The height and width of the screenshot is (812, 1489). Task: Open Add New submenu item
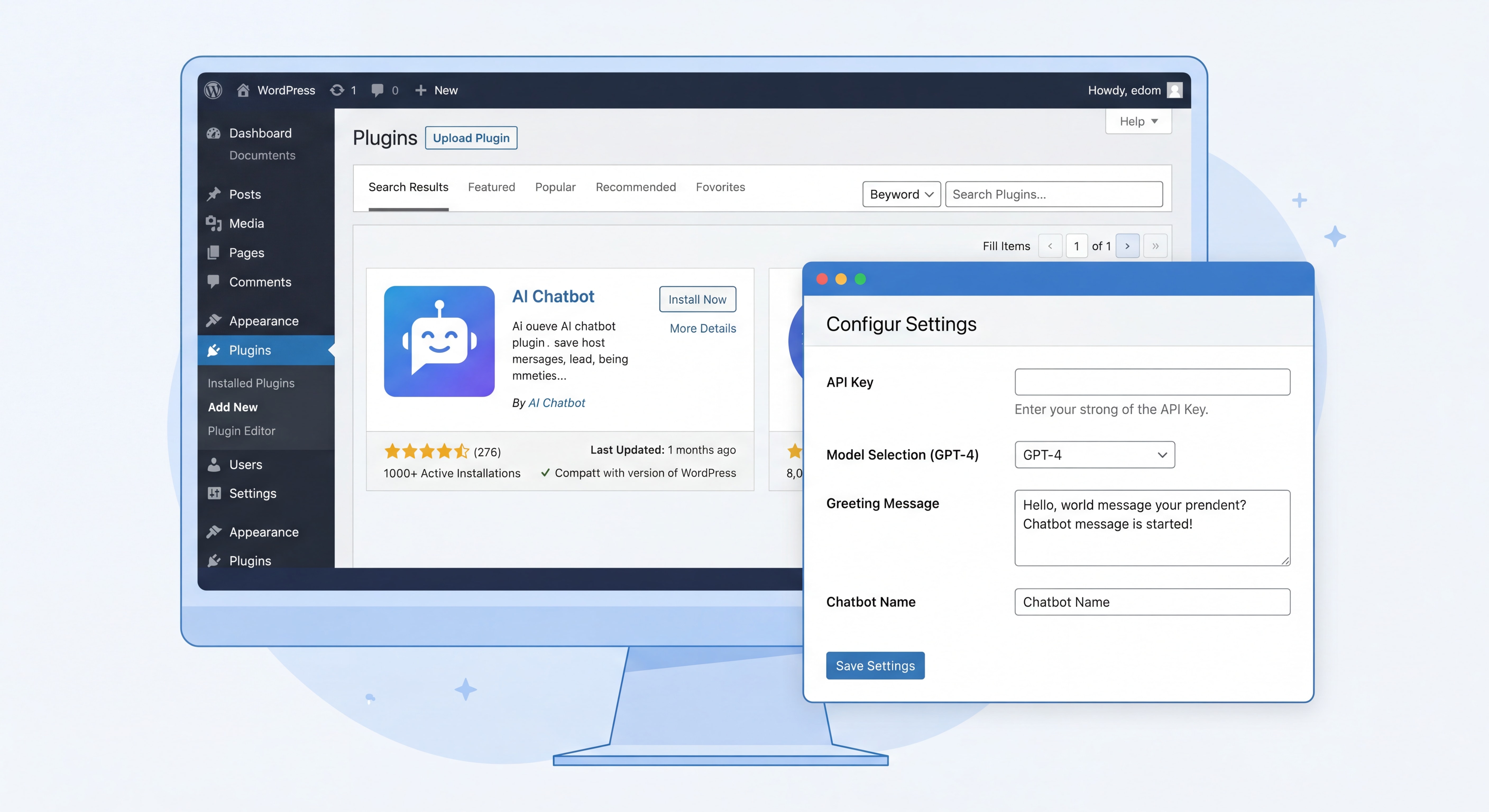coord(232,407)
